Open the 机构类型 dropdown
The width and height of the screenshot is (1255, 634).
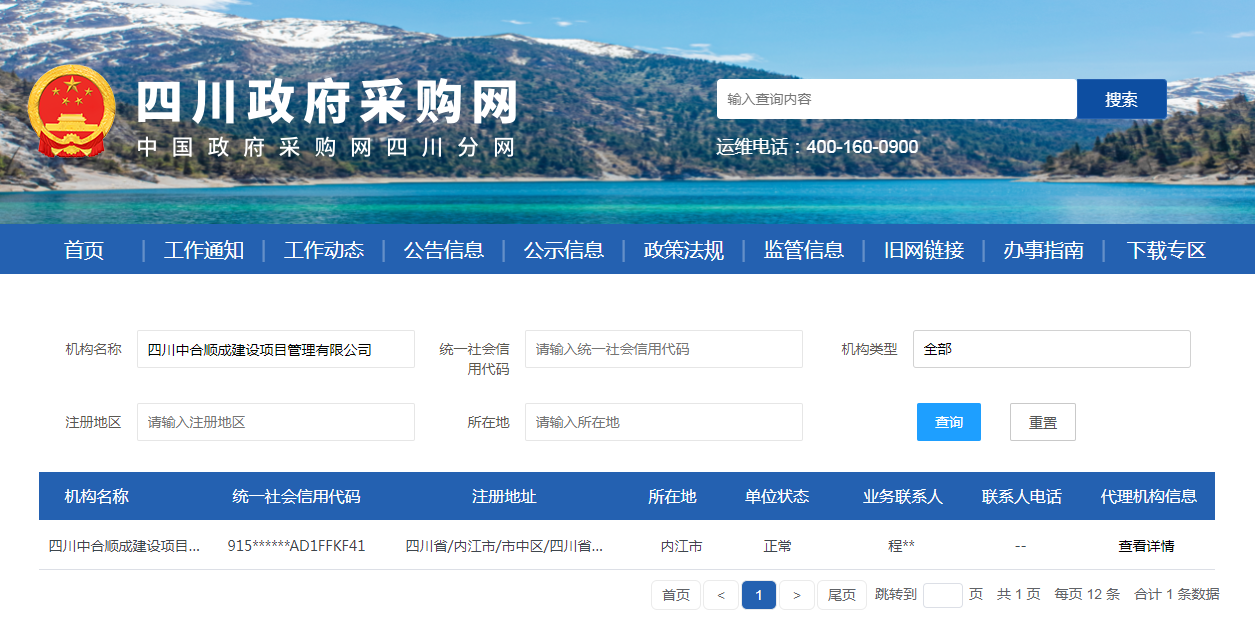tap(1051, 349)
